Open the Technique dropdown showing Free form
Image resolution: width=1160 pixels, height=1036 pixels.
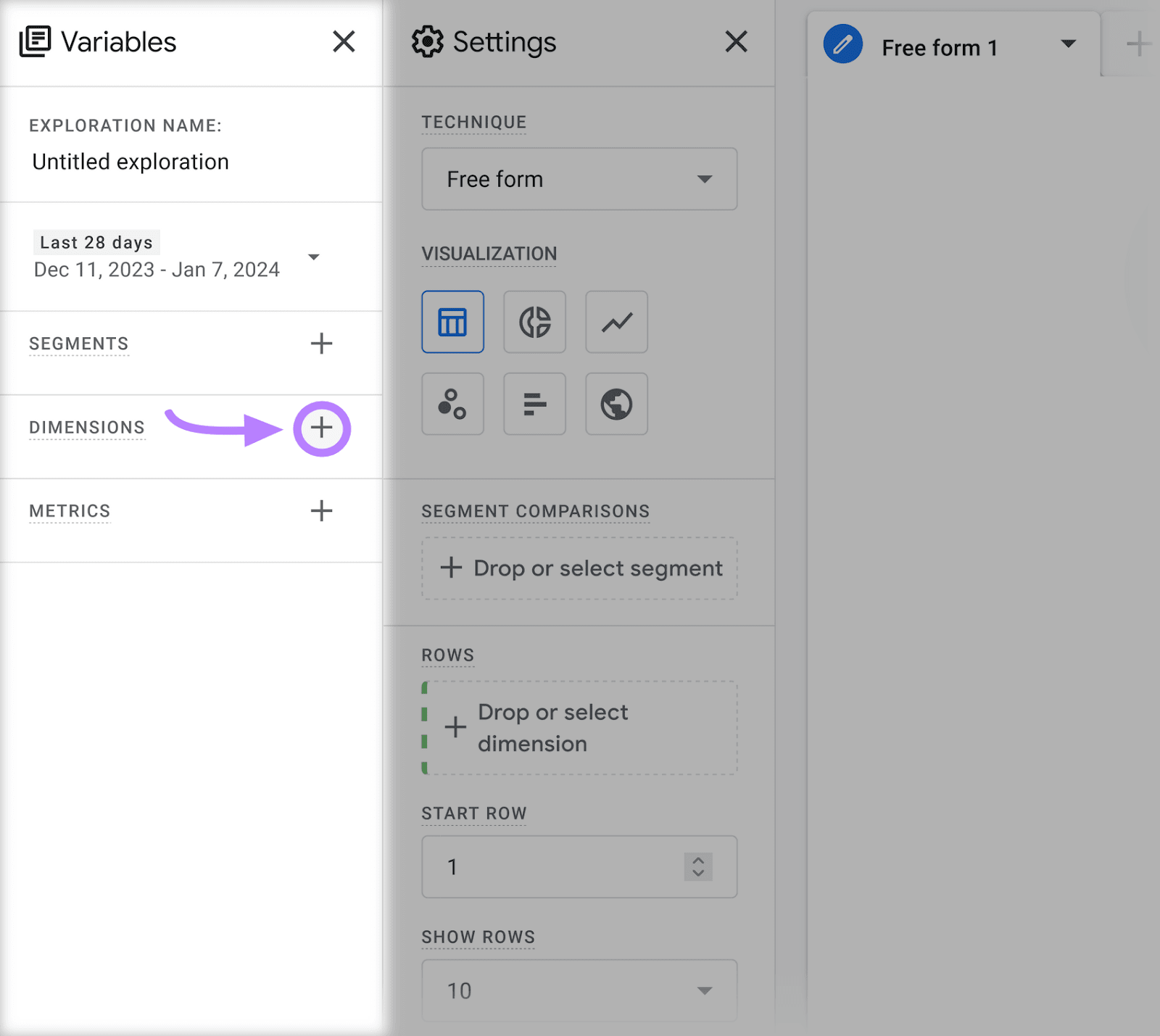coord(579,179)
